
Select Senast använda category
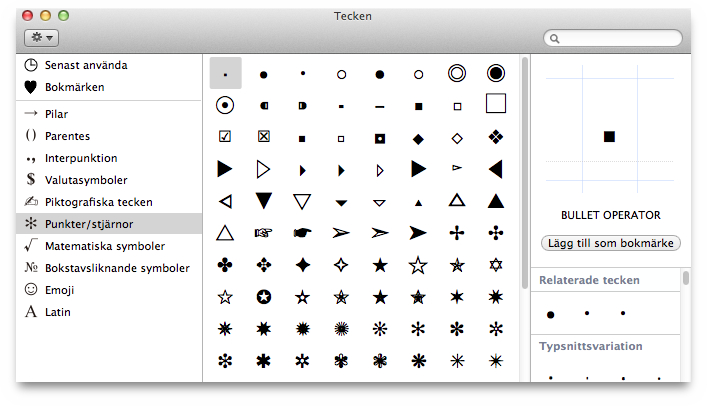(x=86, y=65)
